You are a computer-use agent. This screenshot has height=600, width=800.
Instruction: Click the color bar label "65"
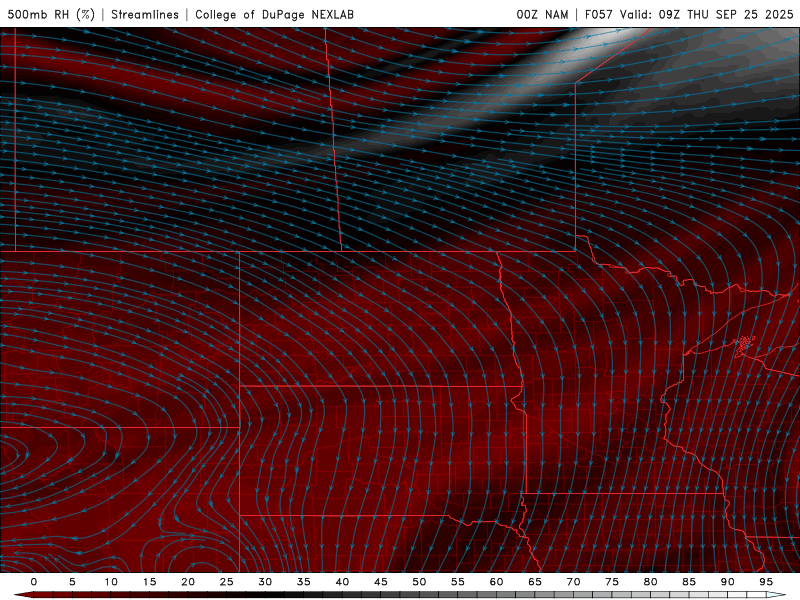[x=535, y=582]
